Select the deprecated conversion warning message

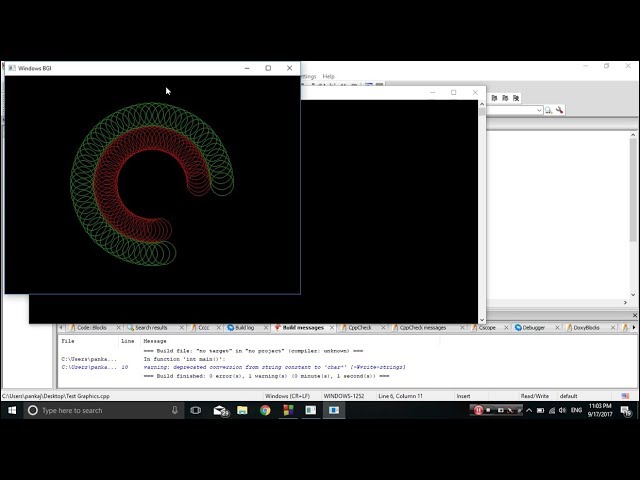click(274, 367)
